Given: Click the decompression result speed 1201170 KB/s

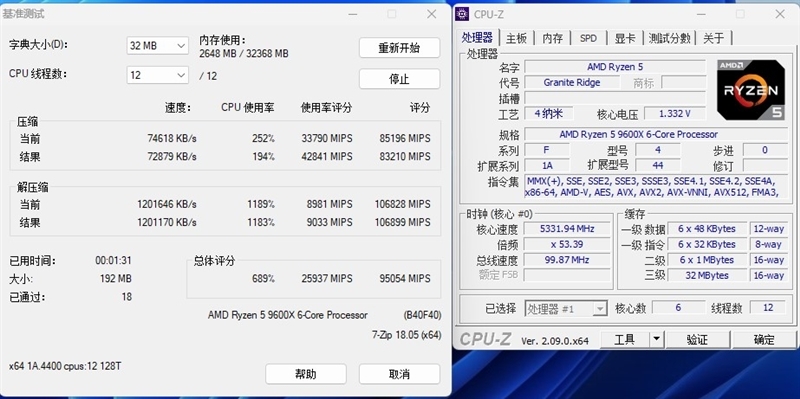Looking at the screenshot, I should (166, 222).
